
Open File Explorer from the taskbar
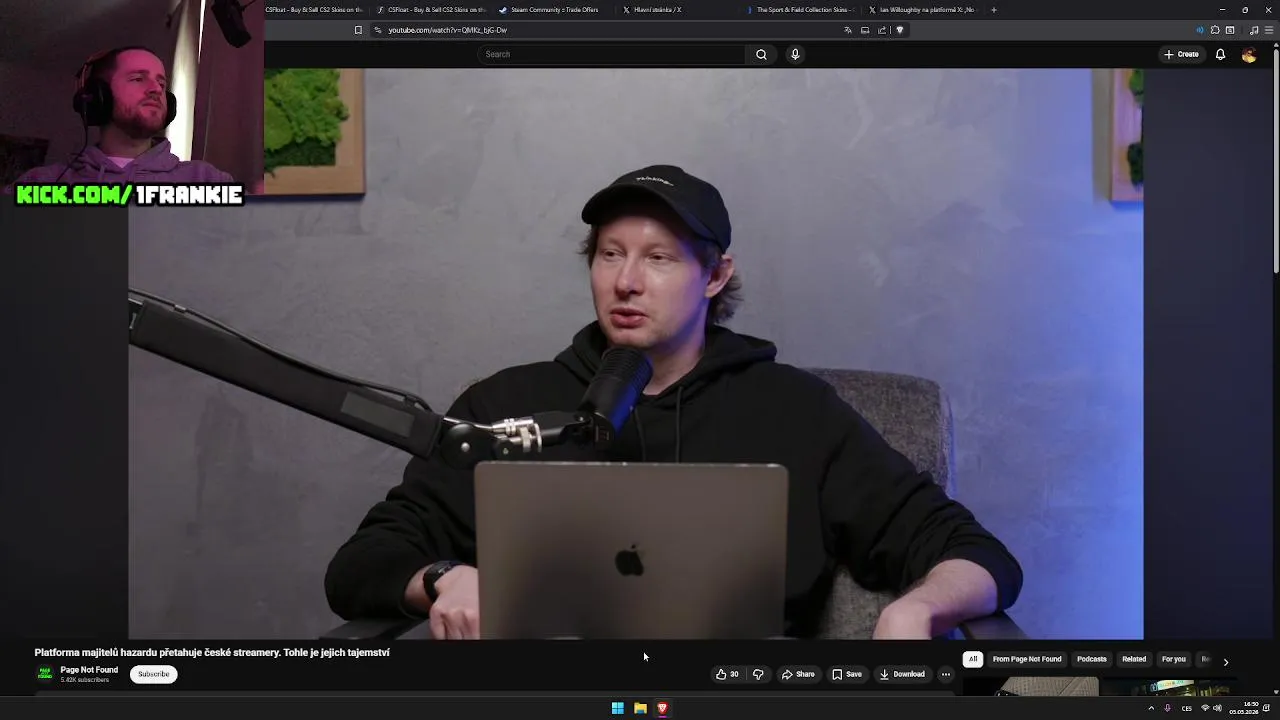pos(640,708)
